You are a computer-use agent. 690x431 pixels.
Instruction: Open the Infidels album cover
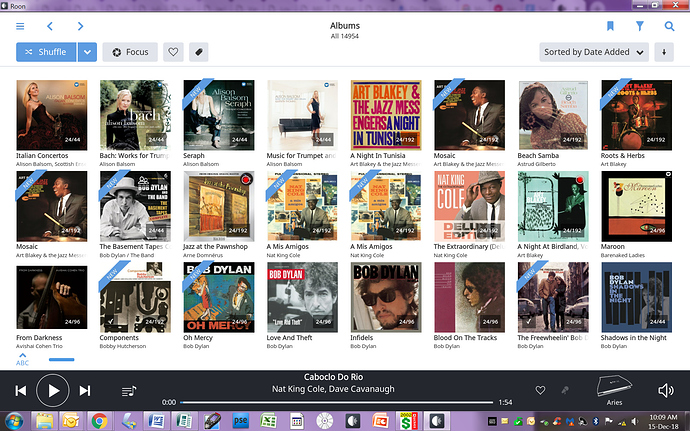click(386, 297)
